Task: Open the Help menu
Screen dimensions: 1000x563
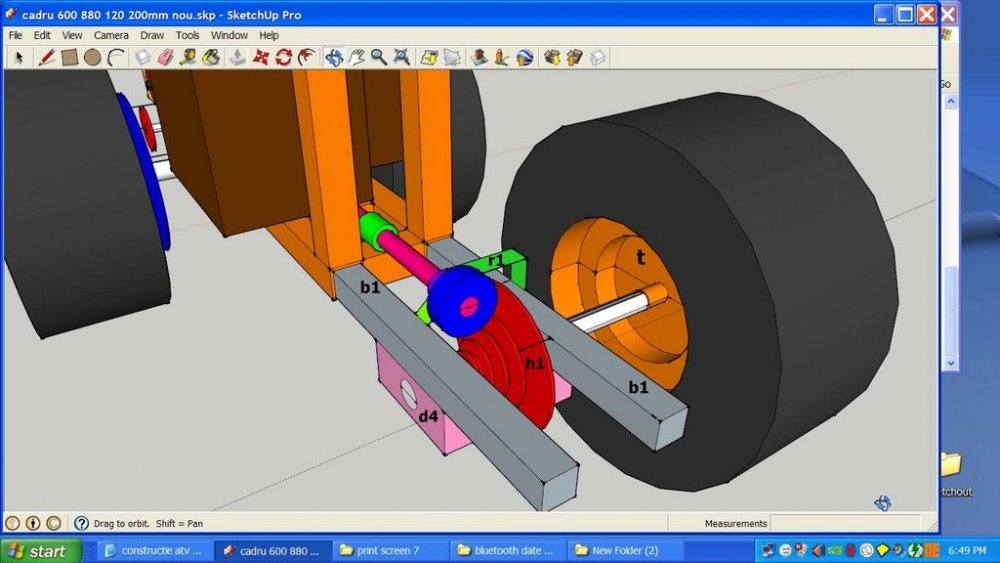Action: 268,36
